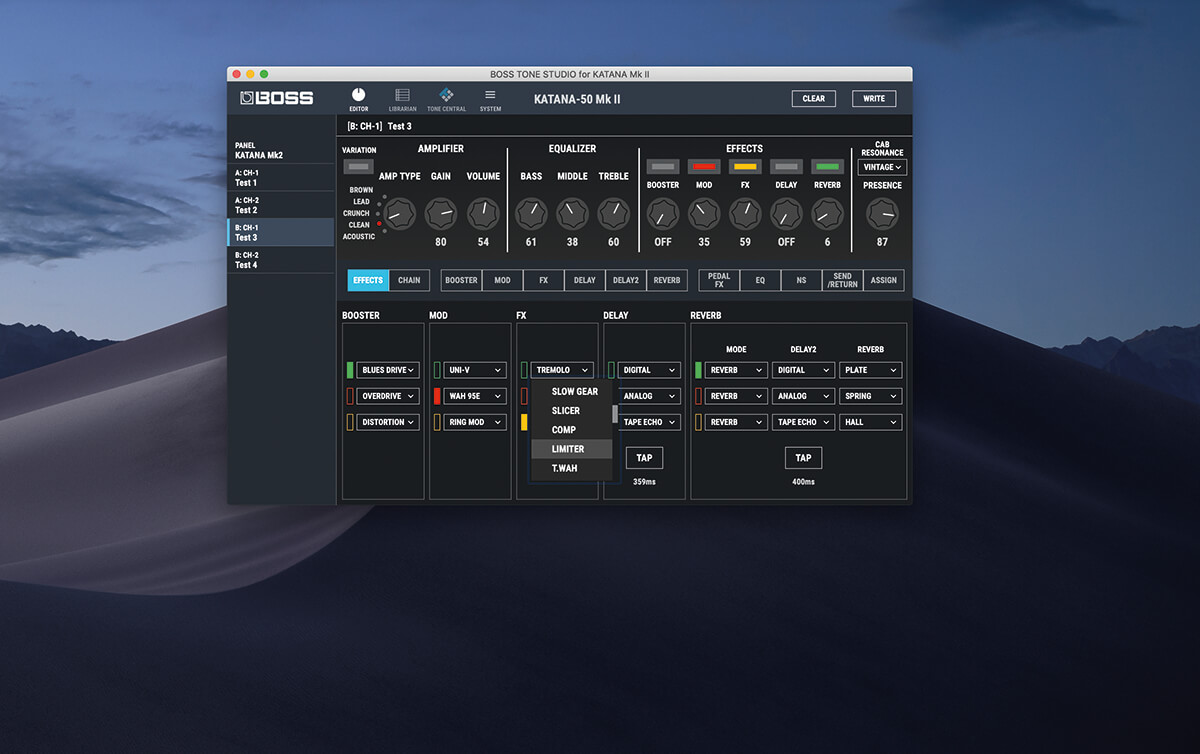Open the Librarian icon

click(402, 99)
